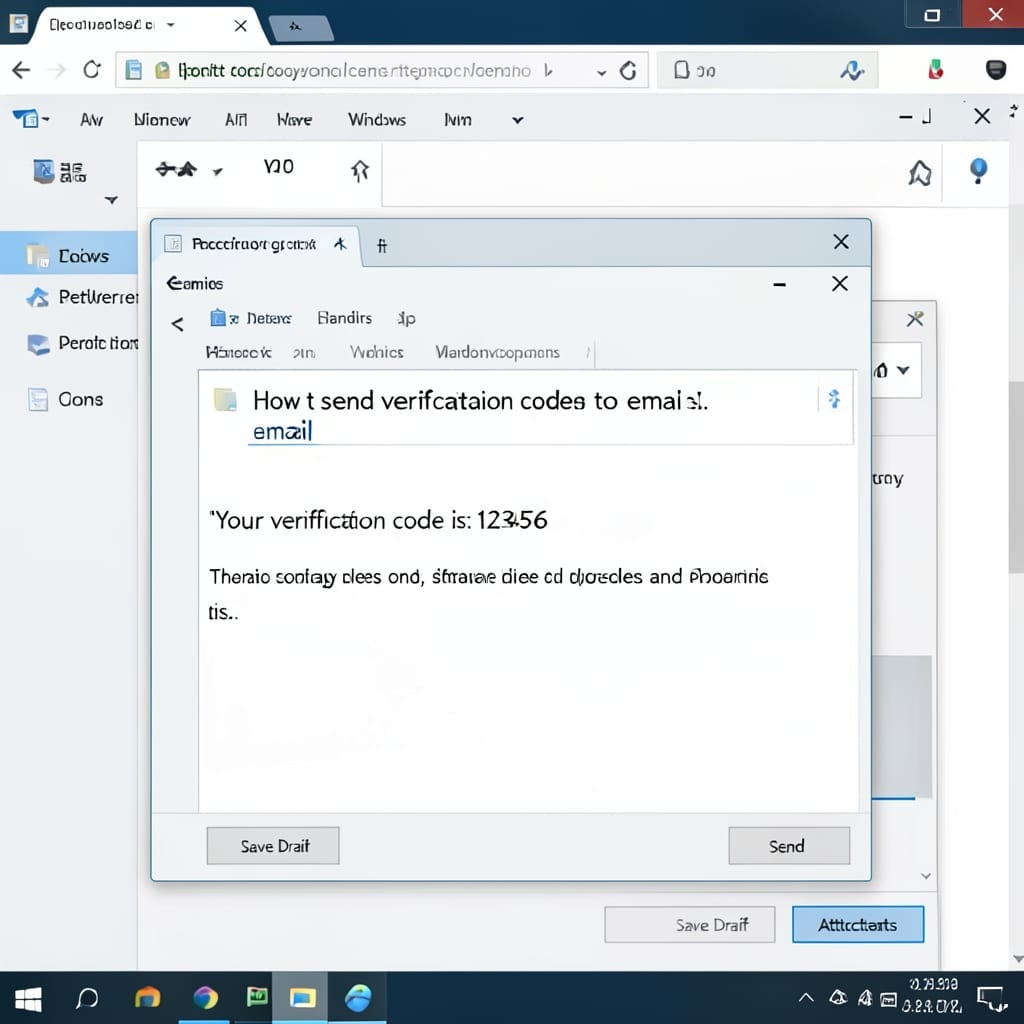
Task: Open dropdown next to the airplane icon
Action: [x=217, y=172]
